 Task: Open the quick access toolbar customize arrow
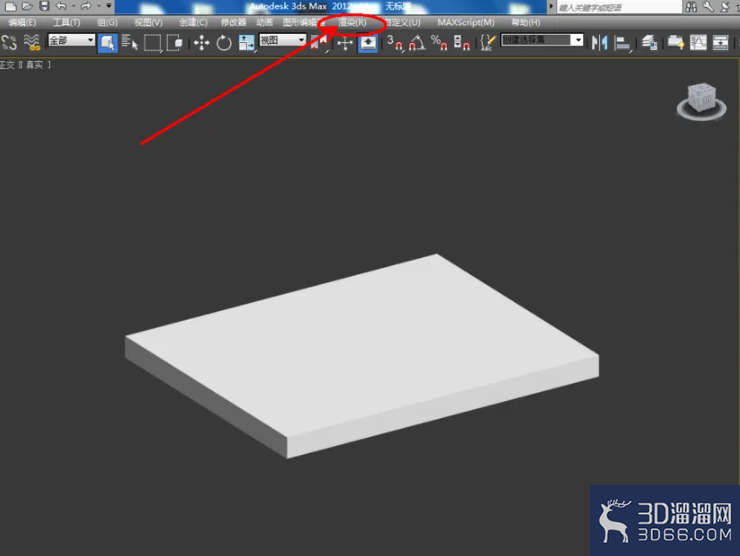click(x=109, y=6)
